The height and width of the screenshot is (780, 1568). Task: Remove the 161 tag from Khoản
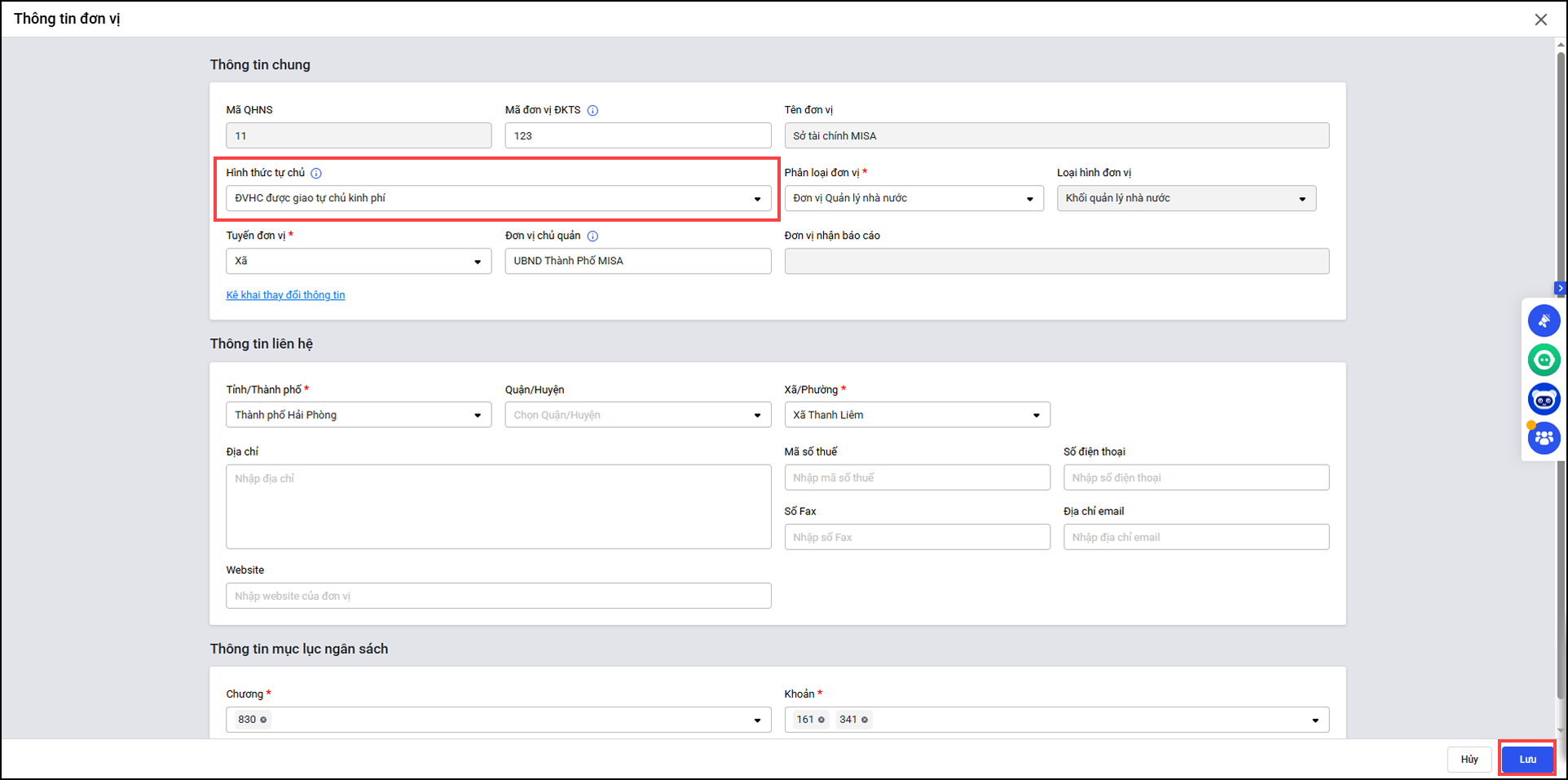click(x=821, y=720)
